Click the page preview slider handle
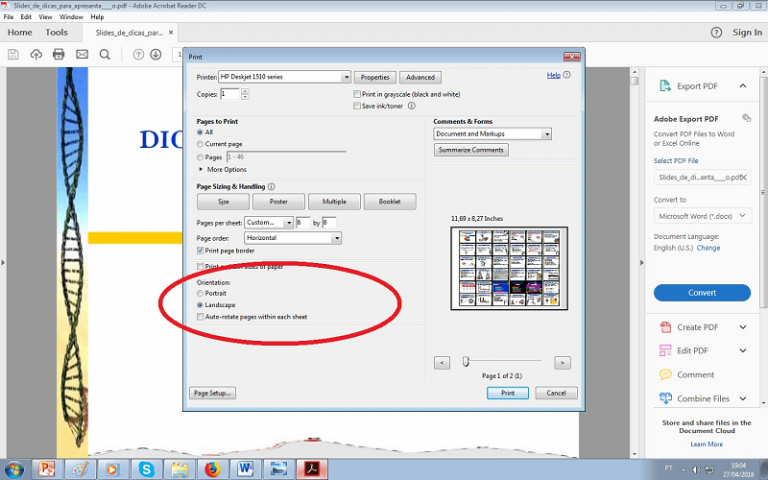The image size is (768, 480). (x=466, y=362)
